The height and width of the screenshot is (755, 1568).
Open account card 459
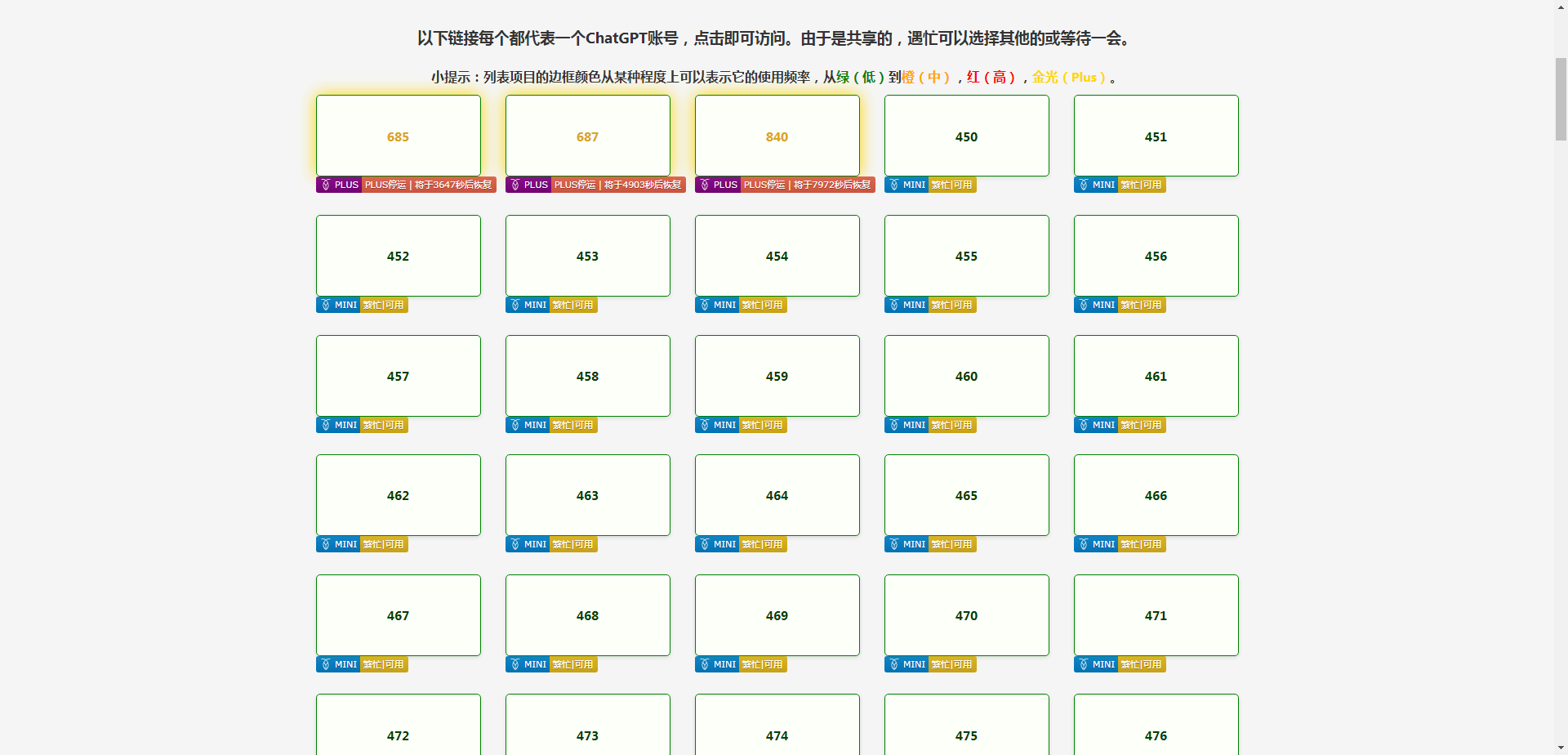pos(777,376)
